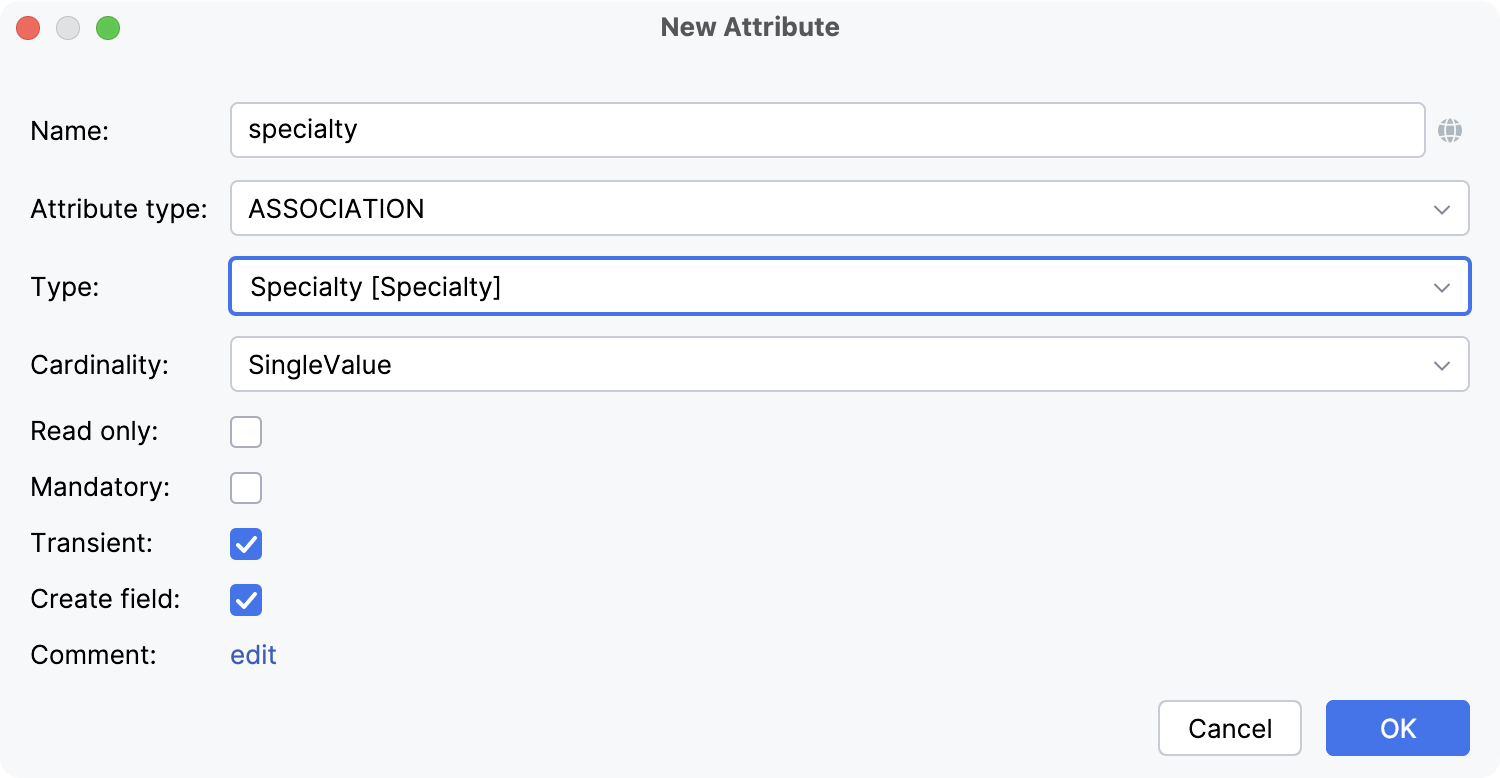1500x778 pixels.
Task: Click the Specialty [Specialty] highlighted field
Action: coord(700,287)
